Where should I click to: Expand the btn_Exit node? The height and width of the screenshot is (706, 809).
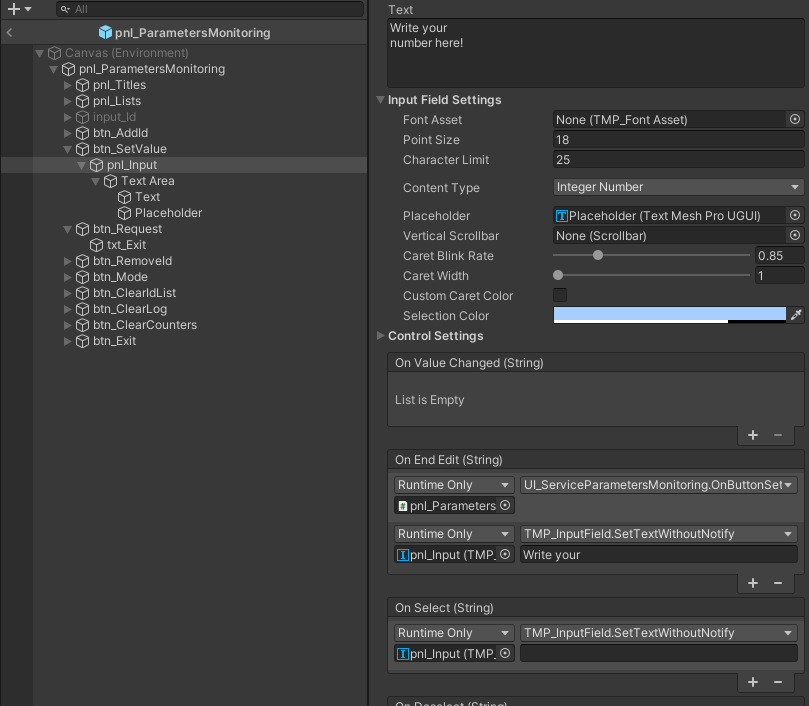pos(67,341)
